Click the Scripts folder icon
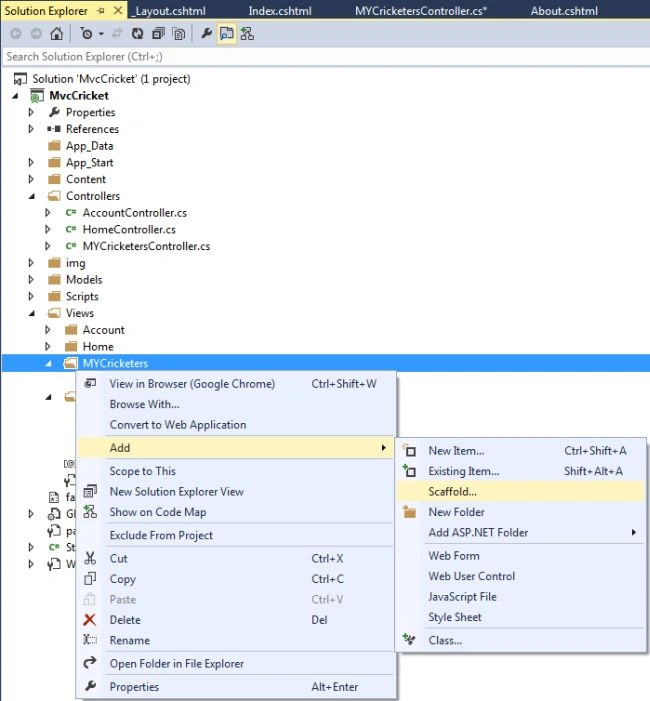Image resolution: width=650 pixels, height=701 pixels. coord(54,296)
